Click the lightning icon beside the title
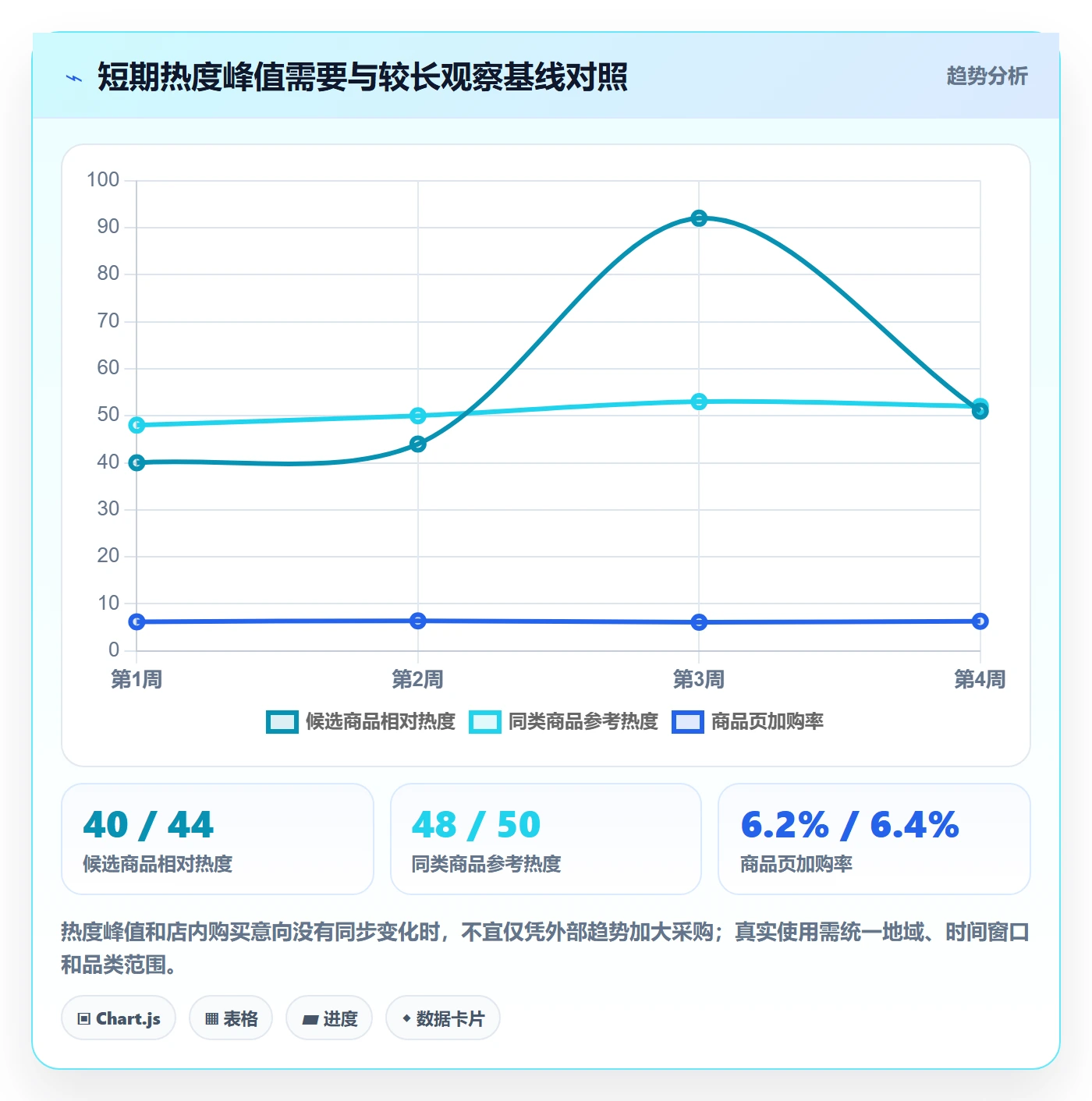 point(74,78)
